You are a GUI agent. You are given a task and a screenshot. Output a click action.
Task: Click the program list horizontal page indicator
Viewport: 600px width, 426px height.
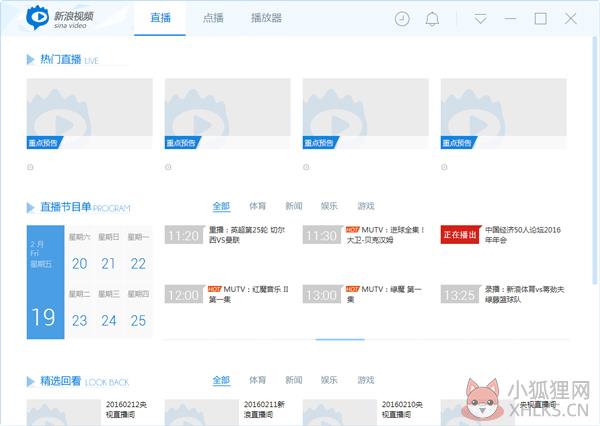tap(340, 339)
